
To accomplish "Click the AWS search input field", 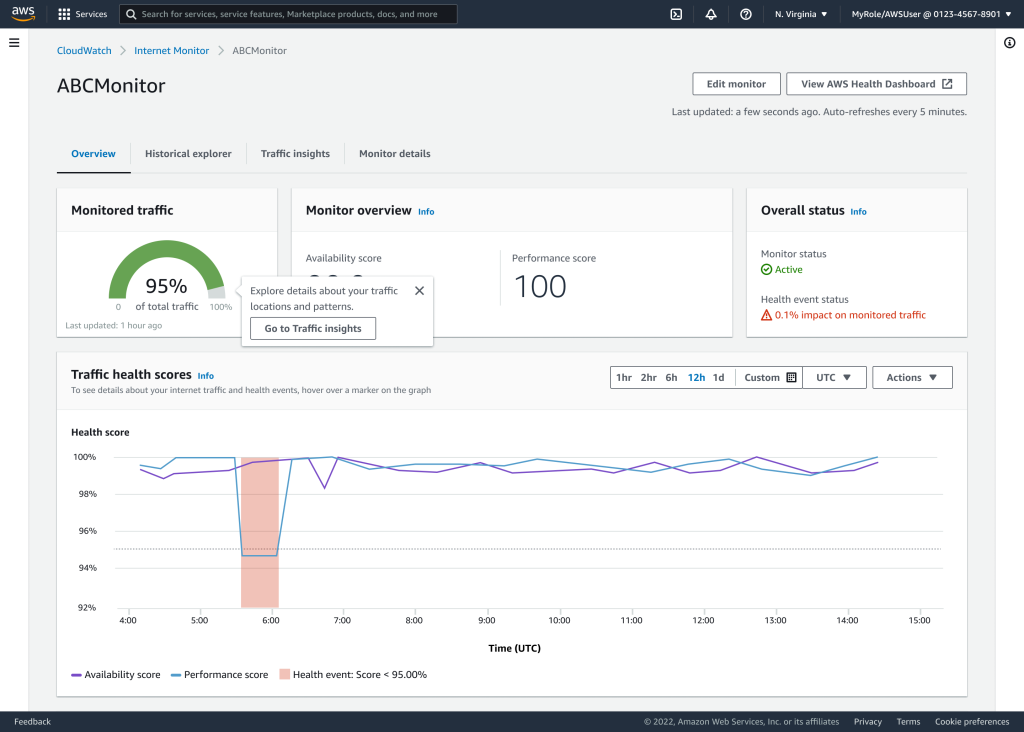I will [x=290, y=14].
